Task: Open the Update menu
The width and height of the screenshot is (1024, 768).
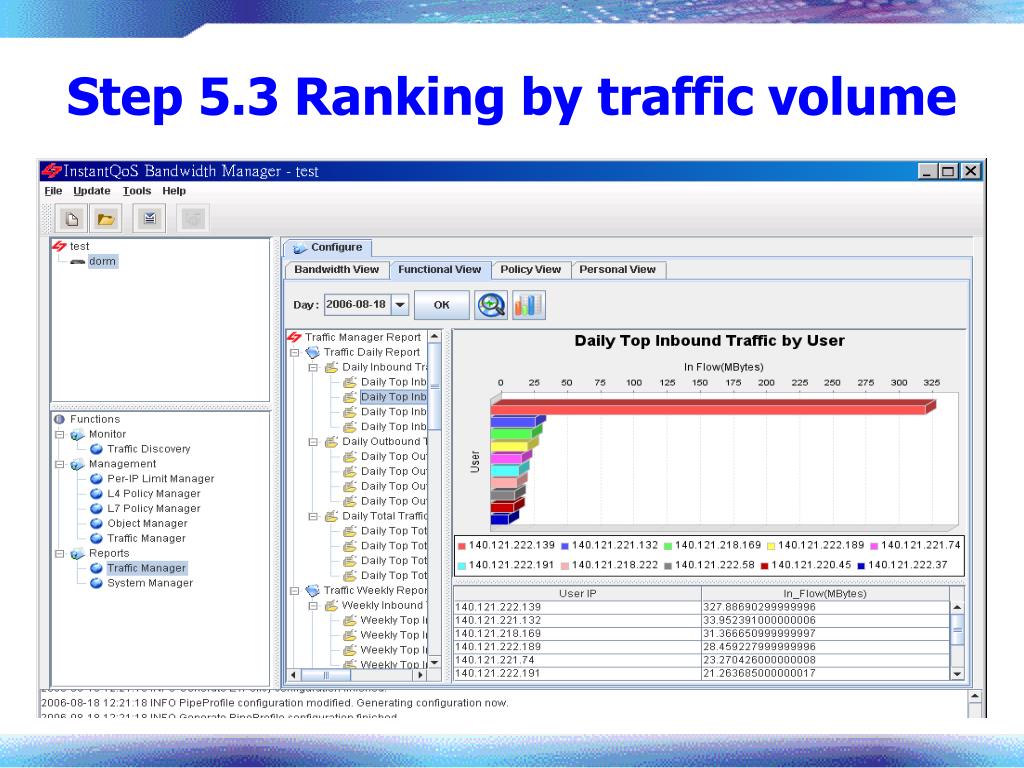Action: (x=91, y=191)
